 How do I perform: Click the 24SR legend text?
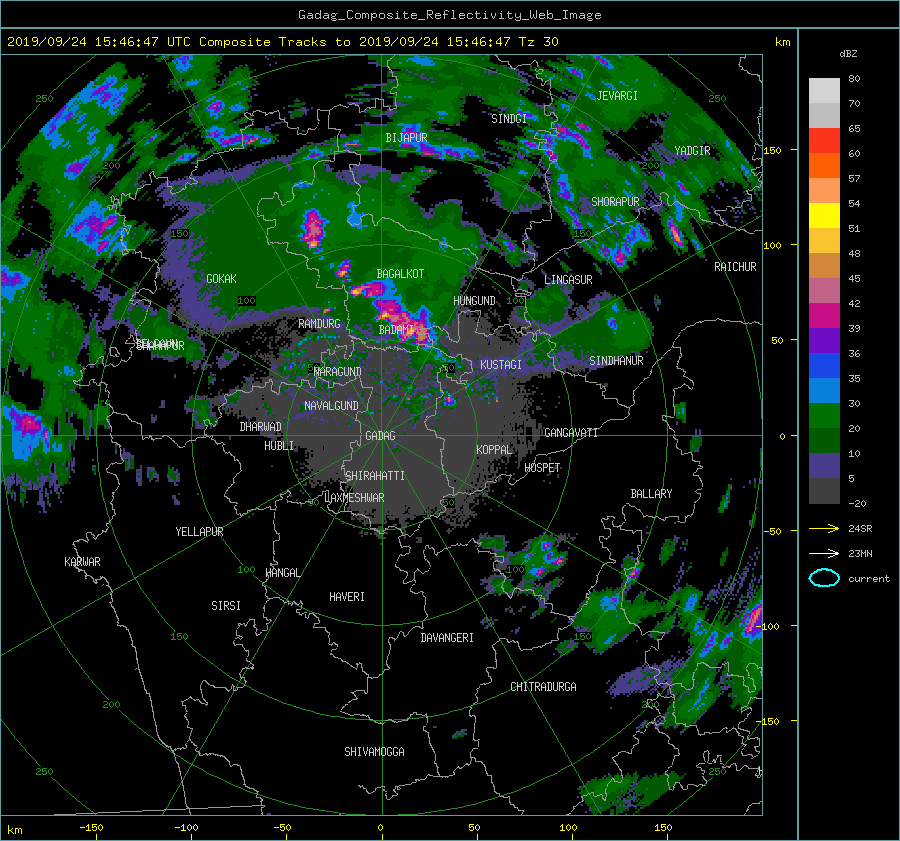(x=860, y=528)
